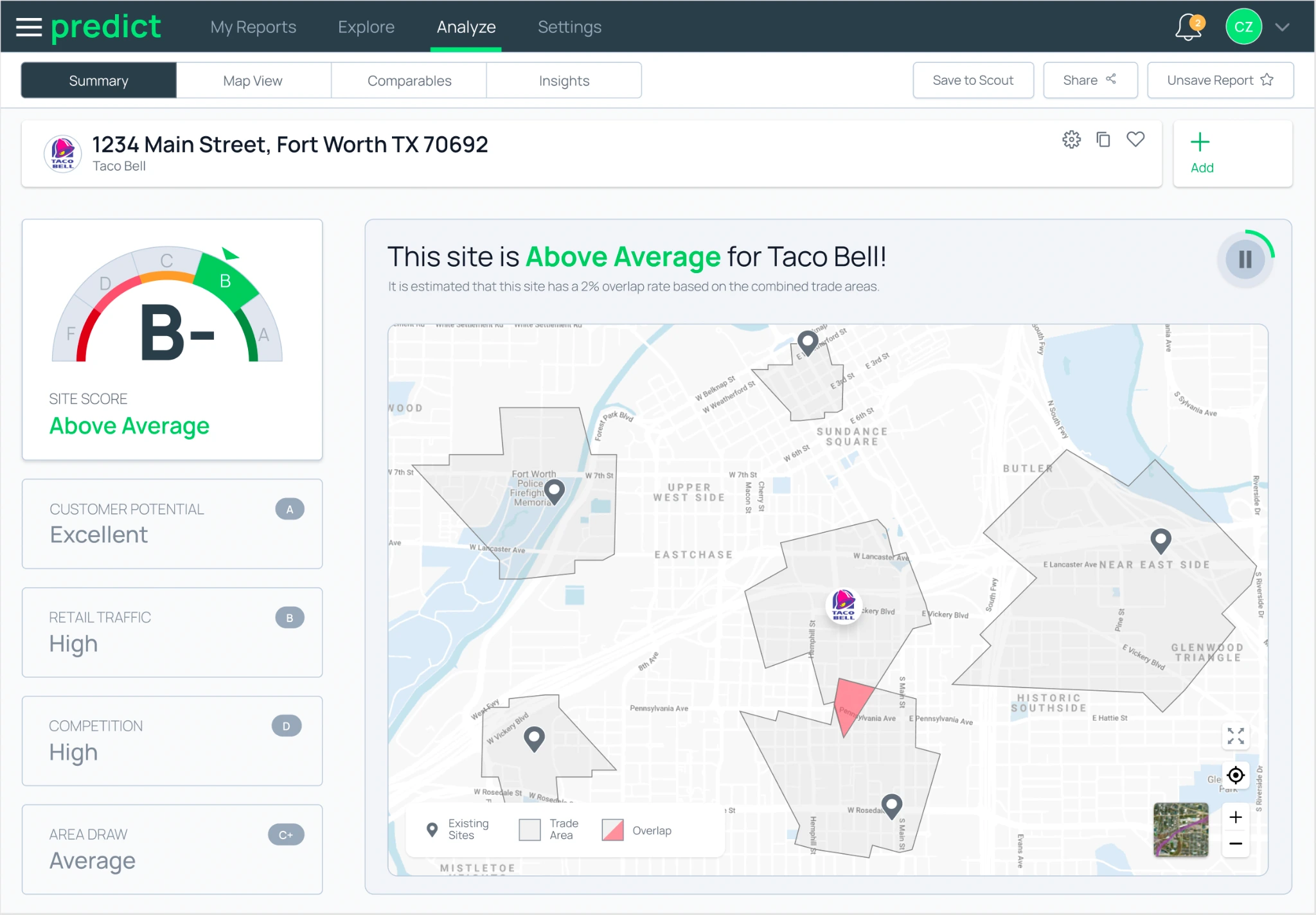1316x915 pixels.
Task: Open the Comparables tab
Action: [x=409, y=80]
